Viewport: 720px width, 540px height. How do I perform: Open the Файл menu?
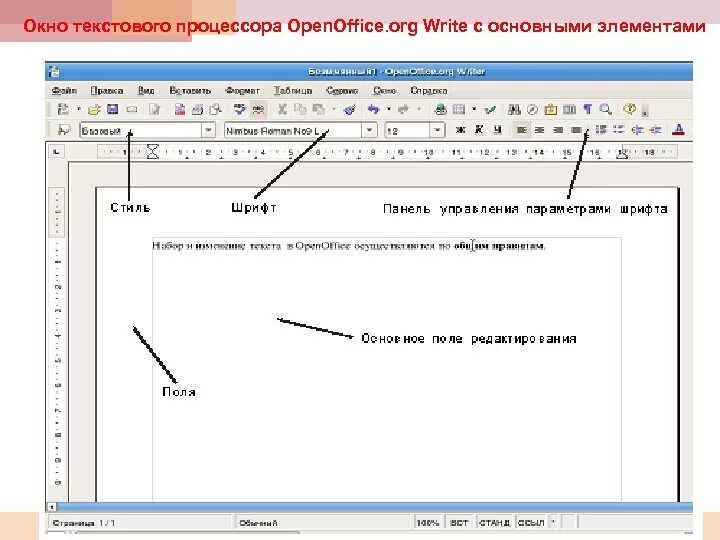click(64, 90)
